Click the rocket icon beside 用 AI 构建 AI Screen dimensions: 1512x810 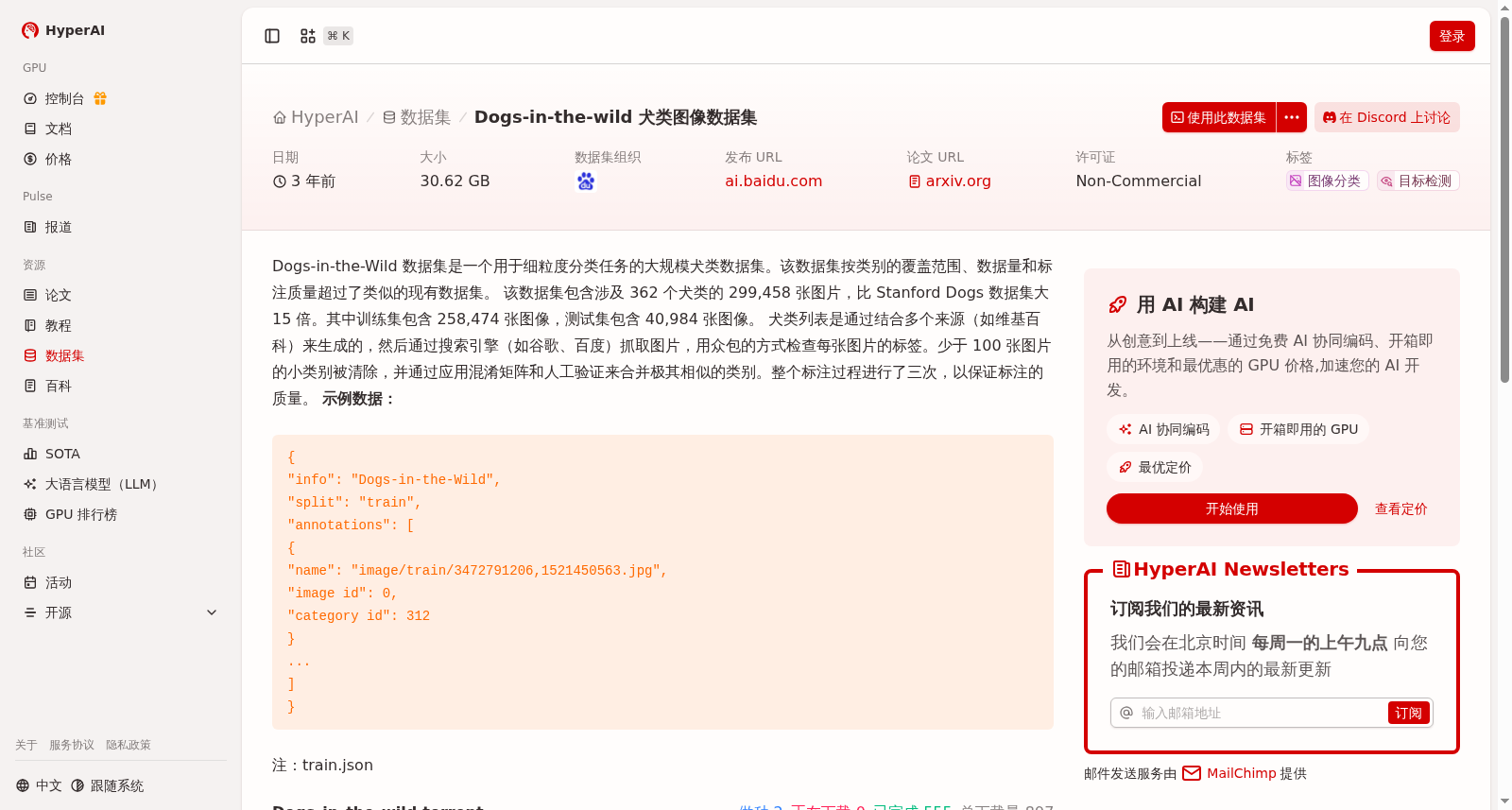pyautogui.click(x=1118, y=304)
